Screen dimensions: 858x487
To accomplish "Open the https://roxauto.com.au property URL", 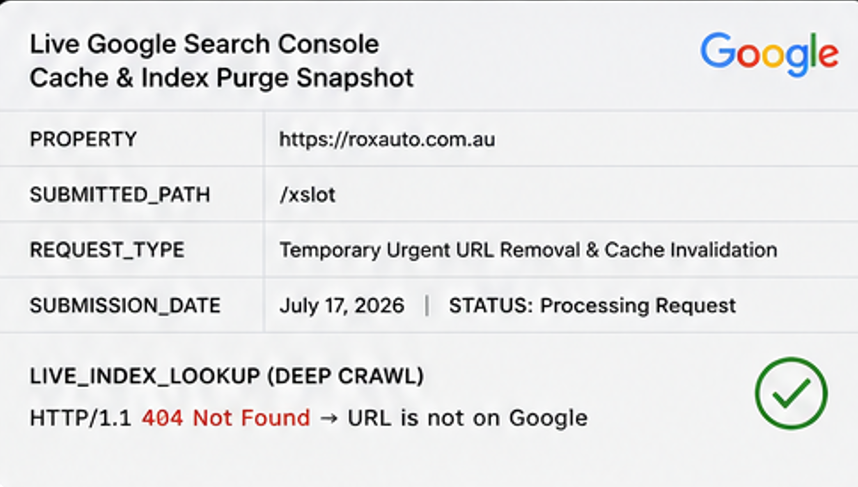I will click(387, 139).
